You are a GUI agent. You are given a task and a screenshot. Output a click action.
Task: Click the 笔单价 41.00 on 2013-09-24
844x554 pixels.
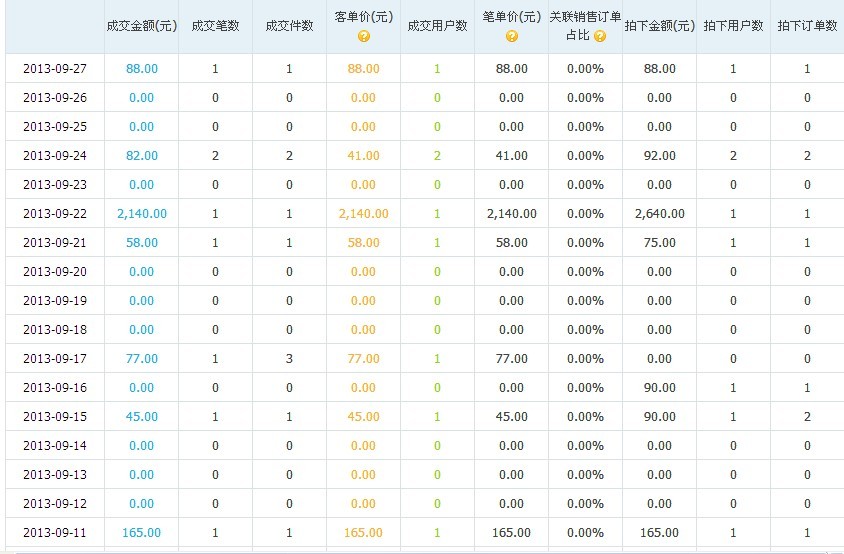[512, 156]
